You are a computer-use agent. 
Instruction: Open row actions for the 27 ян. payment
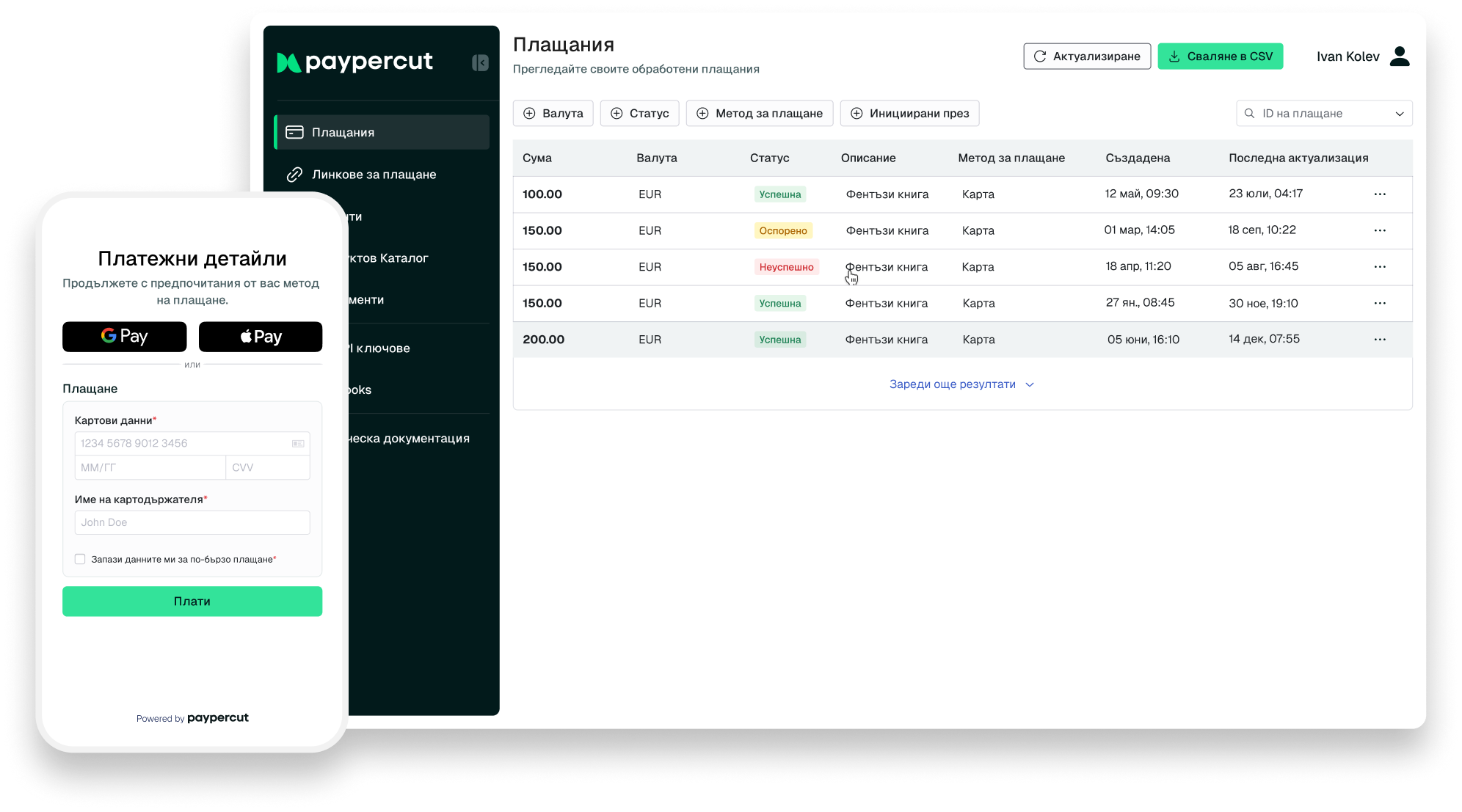pos(1380,303)
